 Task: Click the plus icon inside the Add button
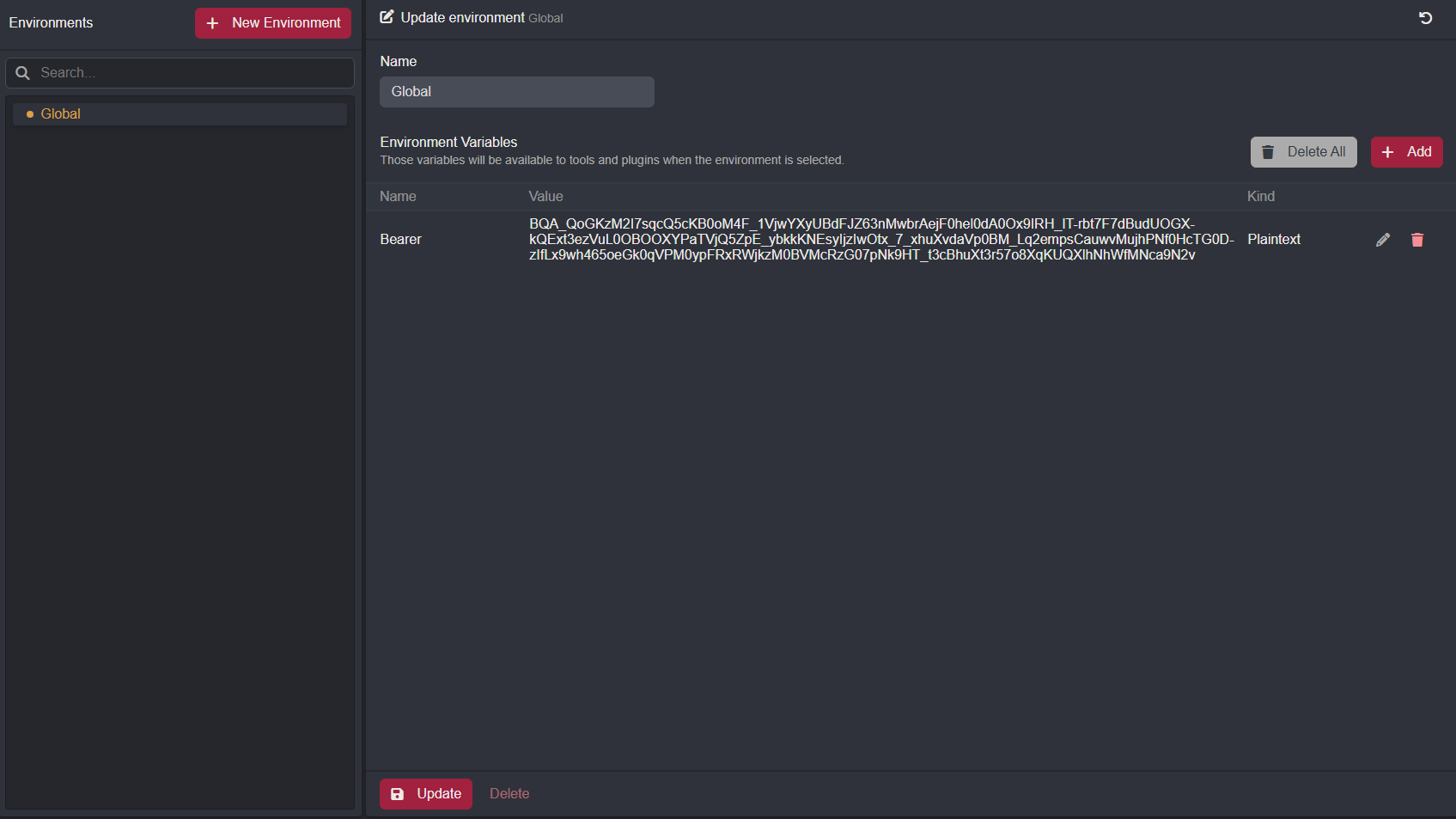click(x=1386, y=151)
